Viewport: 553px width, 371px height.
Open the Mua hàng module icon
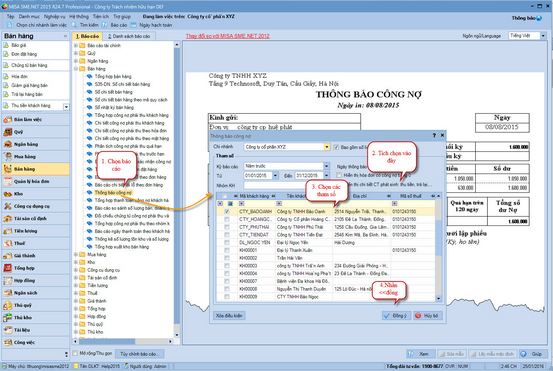pos(8,157)
